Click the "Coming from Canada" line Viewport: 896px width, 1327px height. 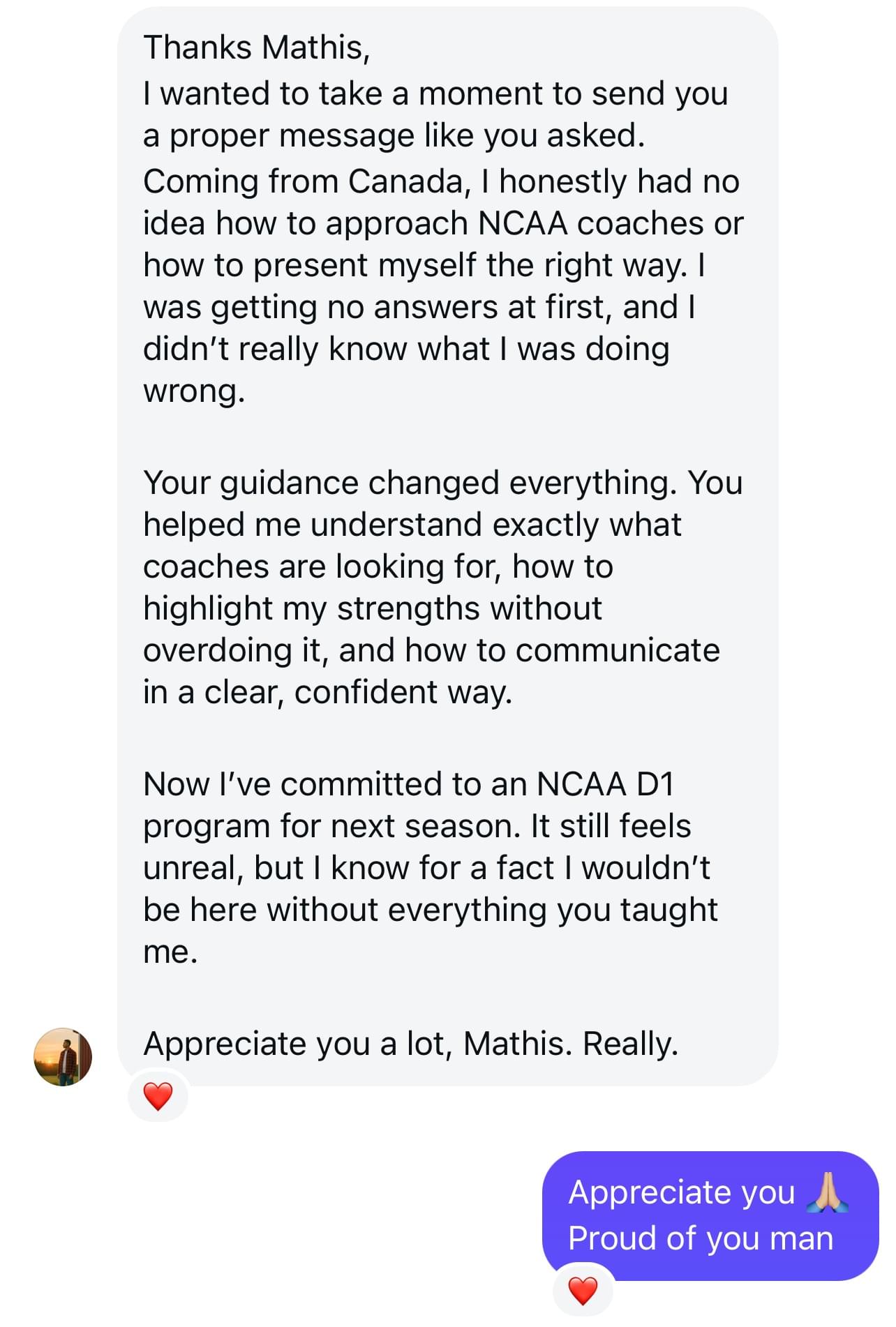[x=441, y=181]
